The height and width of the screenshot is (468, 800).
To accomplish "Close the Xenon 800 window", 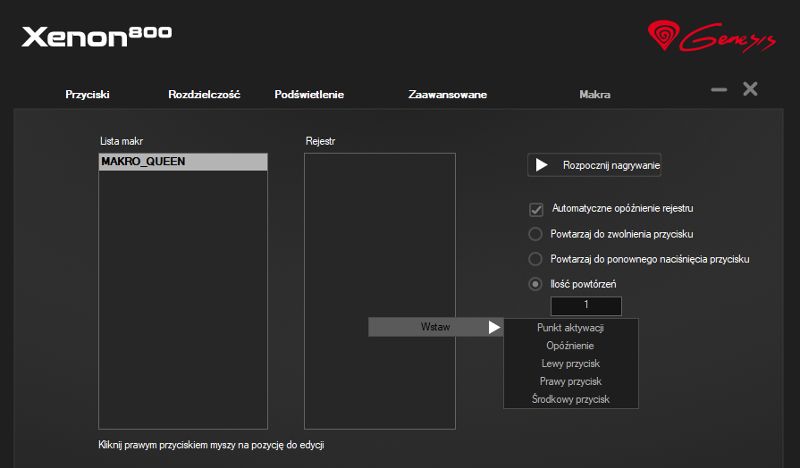I will (x=750, y=89).
